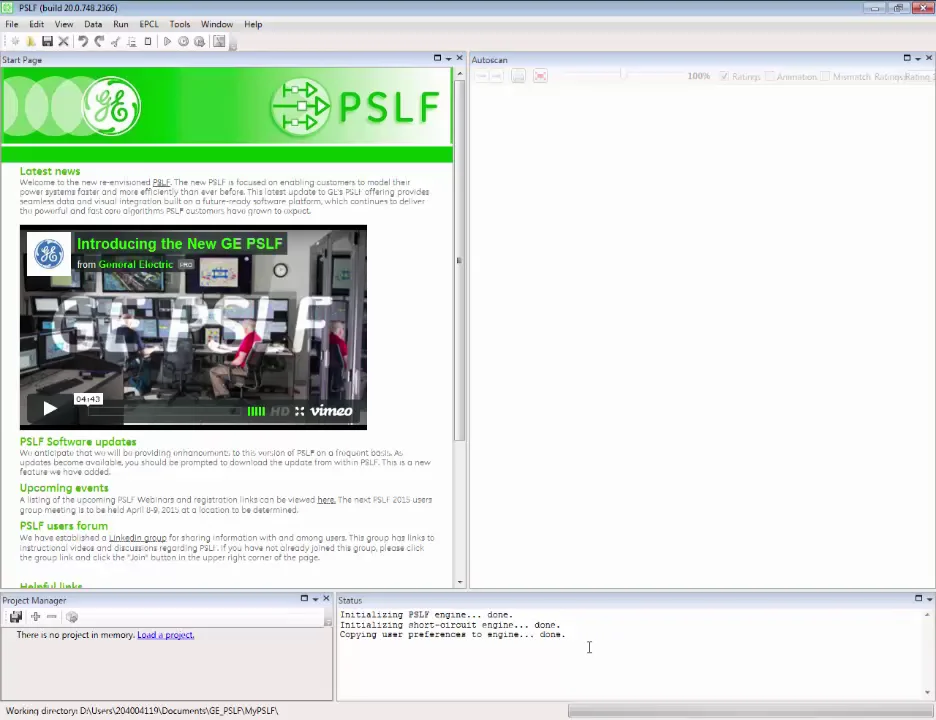Toggle the Mismatch checkbox in Autoscan

[x=825, y=76]
